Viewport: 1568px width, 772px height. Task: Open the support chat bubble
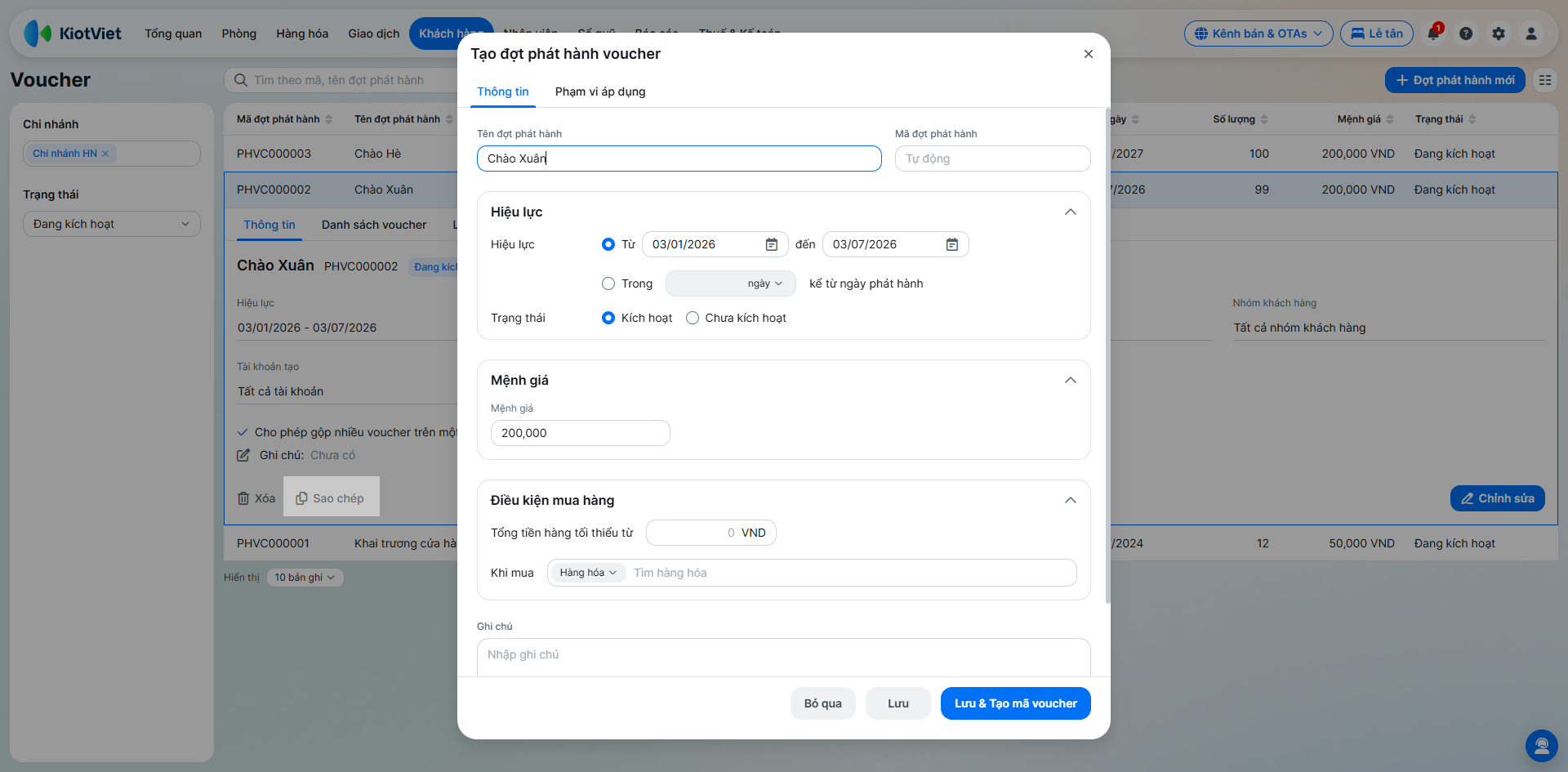1541,745
